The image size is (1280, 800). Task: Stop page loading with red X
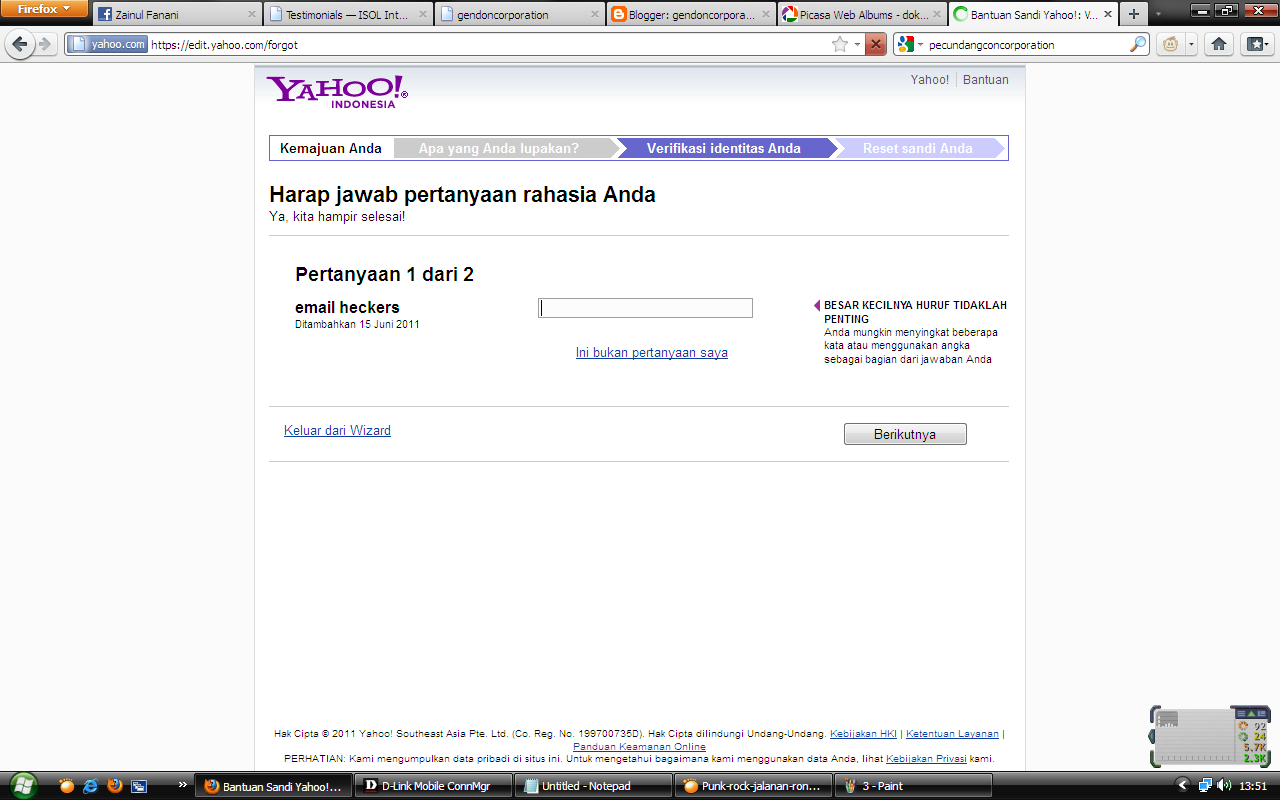click(x=876, y=44)
